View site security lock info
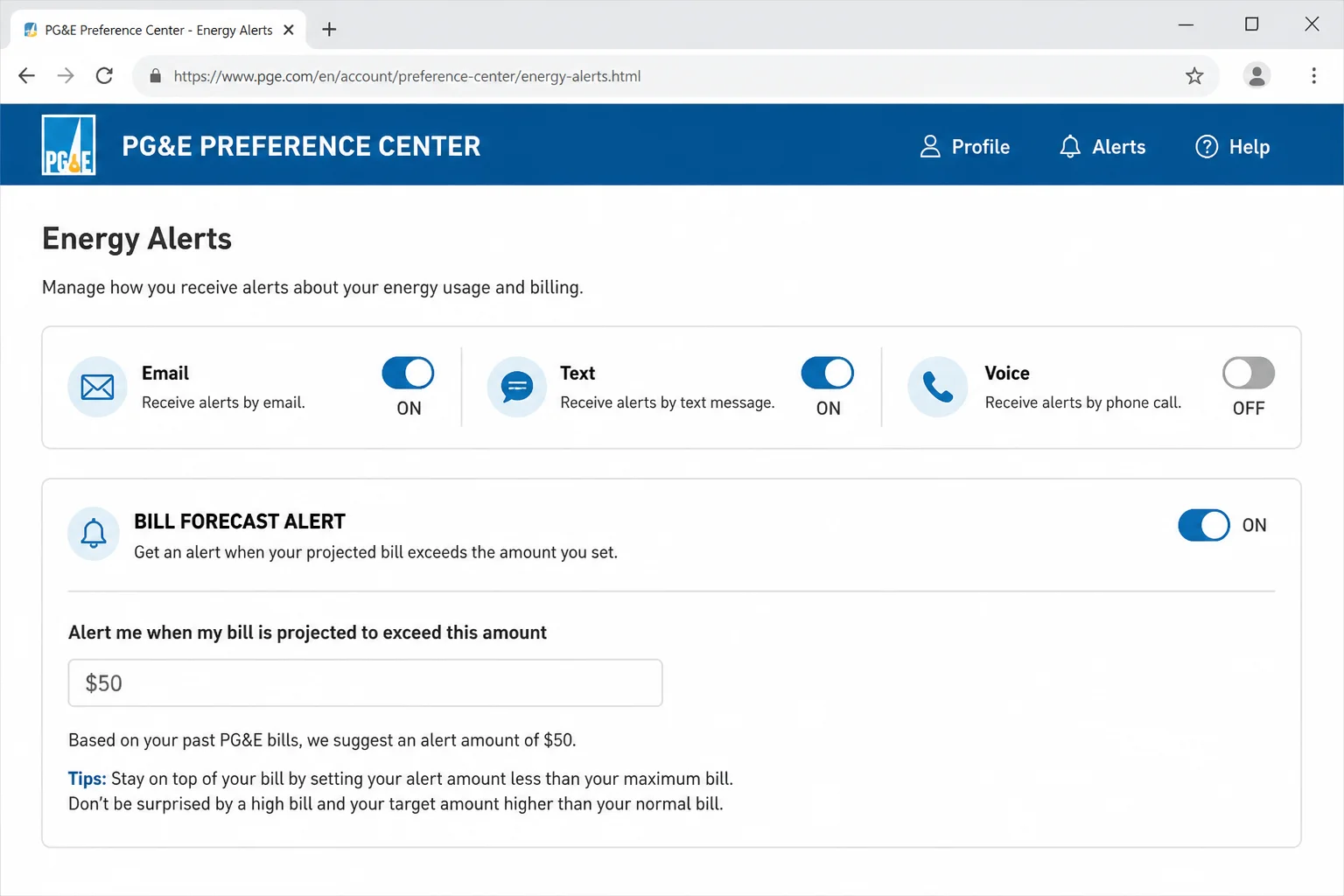The width and height of the screenshot is (1344, 896). [156, 76]
